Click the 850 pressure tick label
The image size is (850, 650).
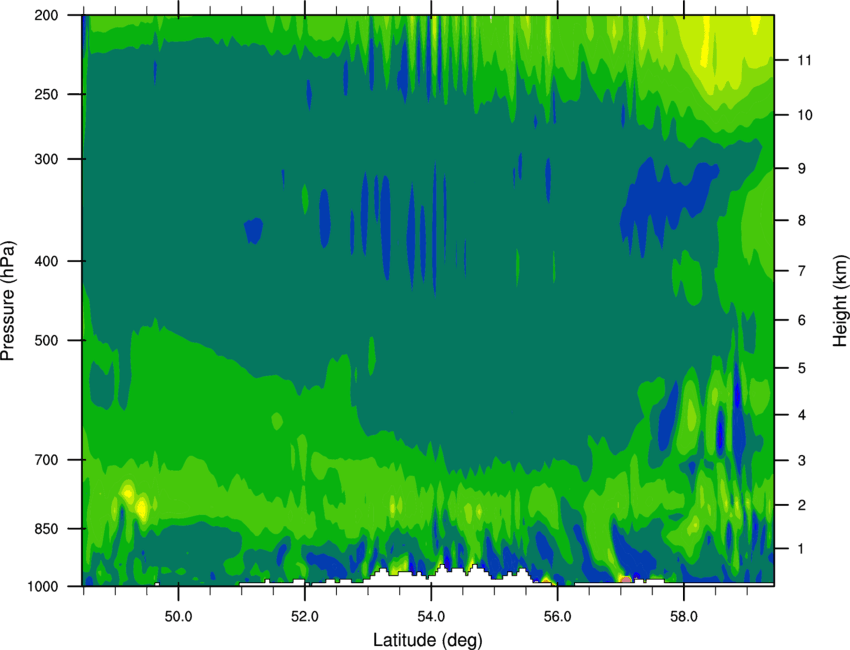(x=46, y=529)
